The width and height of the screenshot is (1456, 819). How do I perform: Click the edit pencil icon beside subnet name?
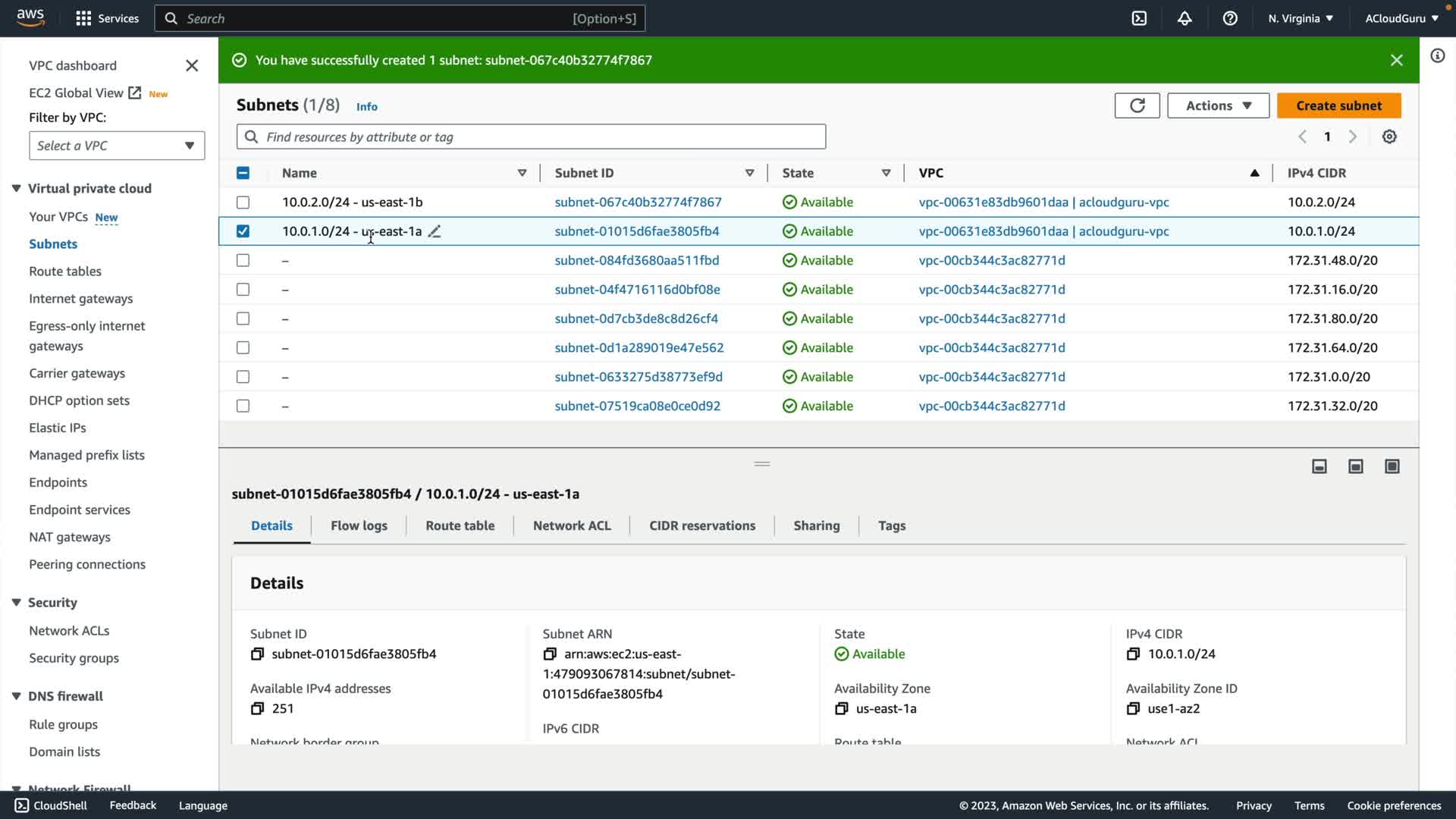tap(435, 231)
